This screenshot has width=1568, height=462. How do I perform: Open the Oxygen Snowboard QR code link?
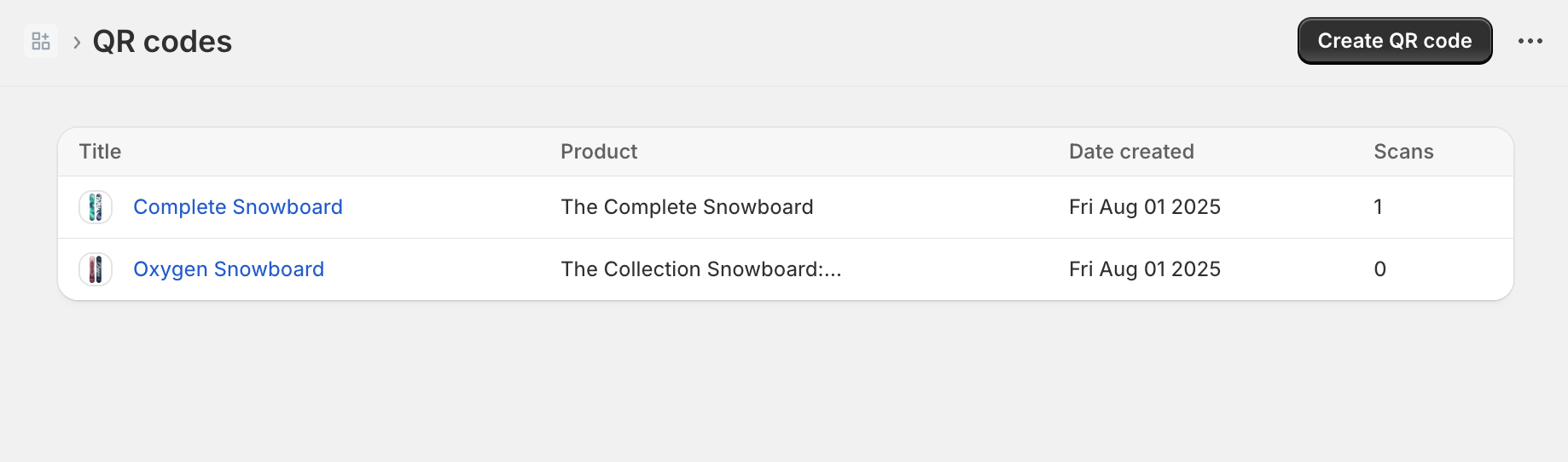pos(228,269)
